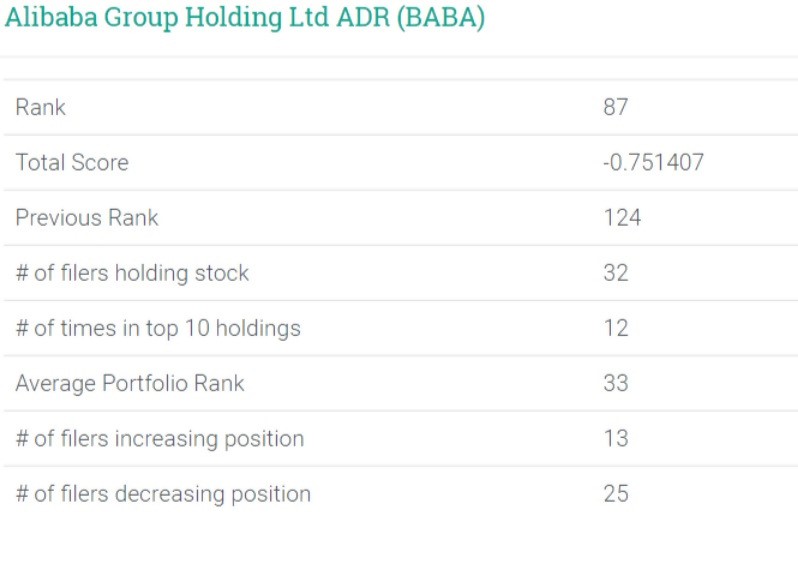Click the Average Portfolio Rank value 33

tap(616, 383)
